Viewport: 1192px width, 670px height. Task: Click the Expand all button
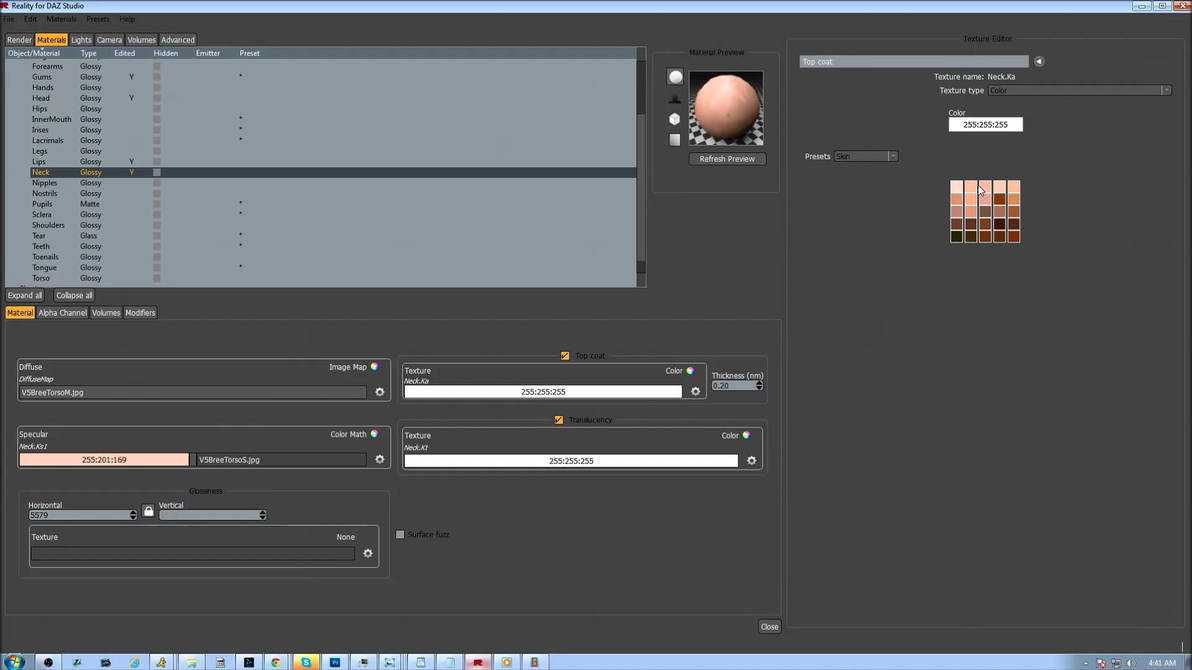point(24,294)
